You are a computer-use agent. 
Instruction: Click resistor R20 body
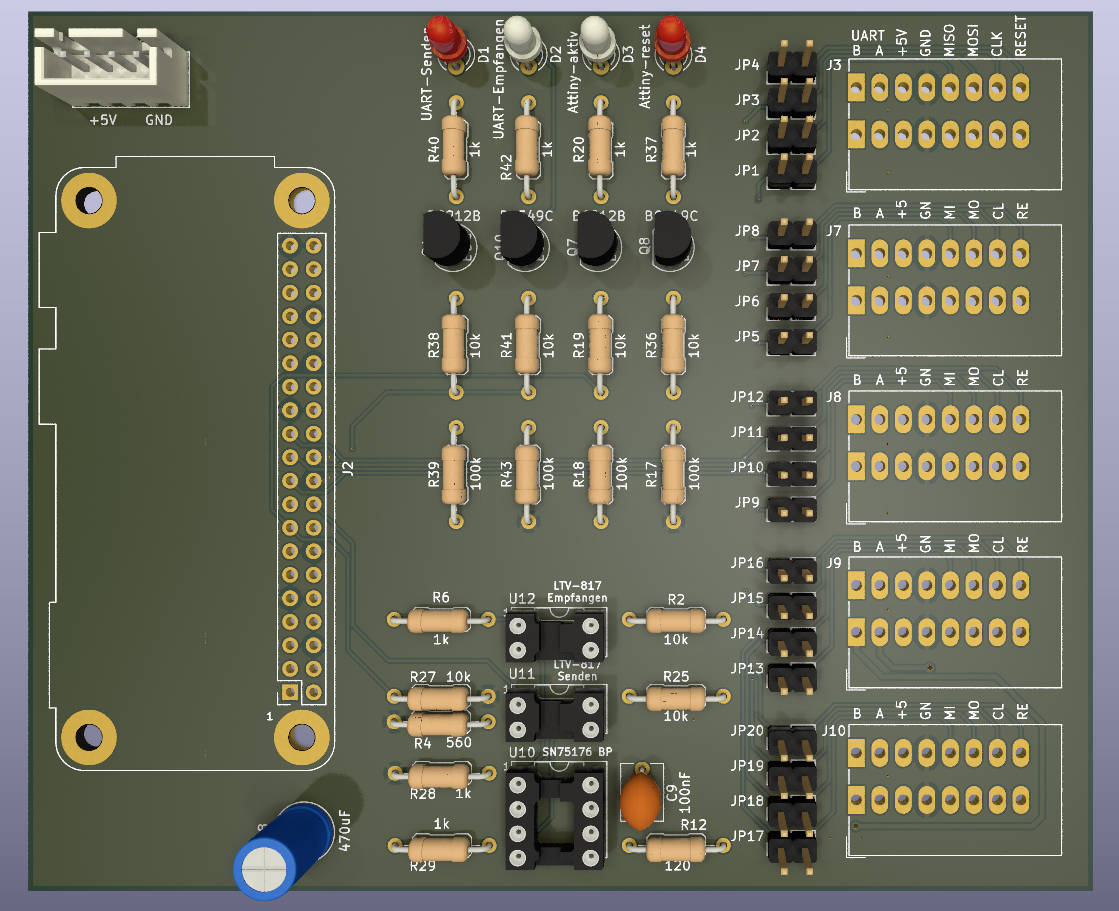(x=600, y=148)
